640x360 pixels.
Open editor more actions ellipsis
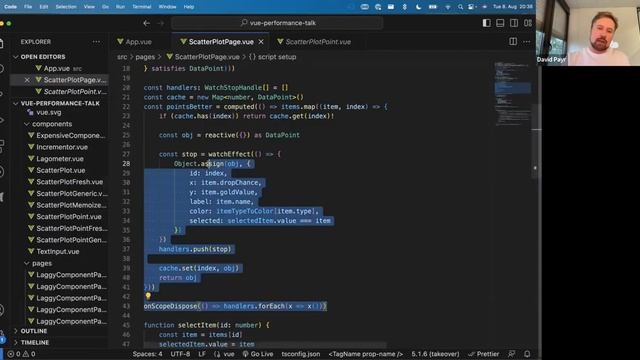(x=527, y=42)
